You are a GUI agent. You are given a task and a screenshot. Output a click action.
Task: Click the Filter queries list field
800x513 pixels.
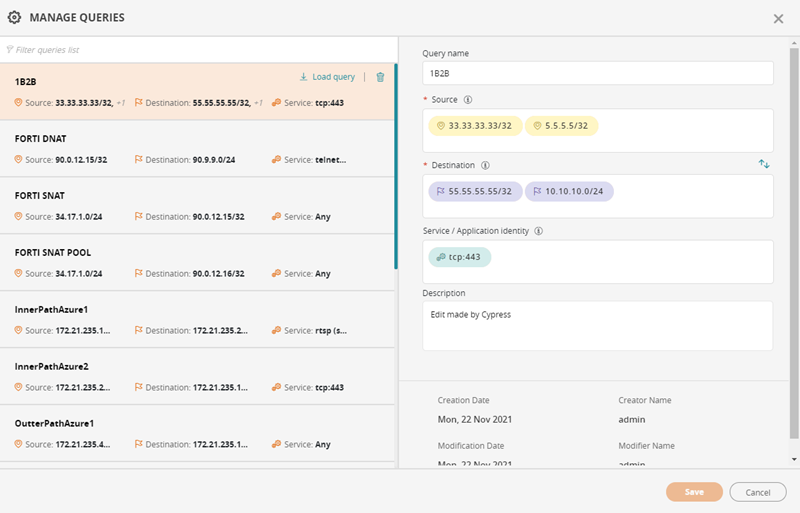200,49
